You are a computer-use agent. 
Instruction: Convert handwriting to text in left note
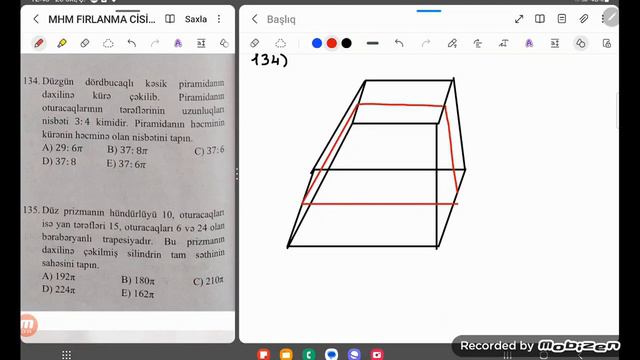(178, 43)
